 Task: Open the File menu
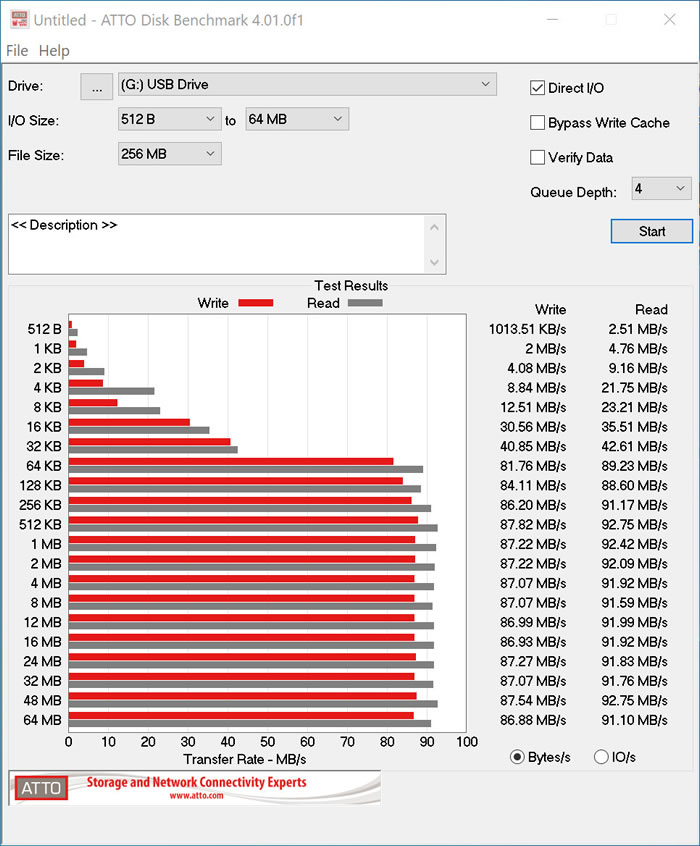pyautogui.click(x=17, y=51)
